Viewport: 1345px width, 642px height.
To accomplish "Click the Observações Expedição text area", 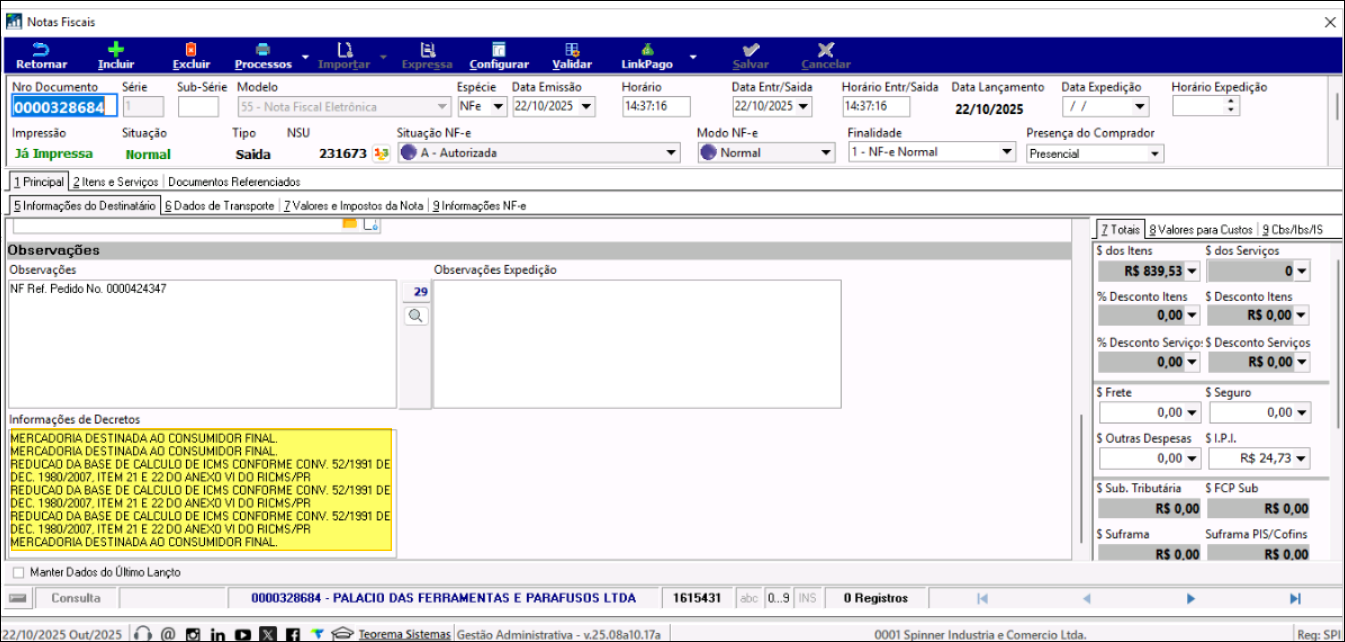I will [x=636, y=344].
